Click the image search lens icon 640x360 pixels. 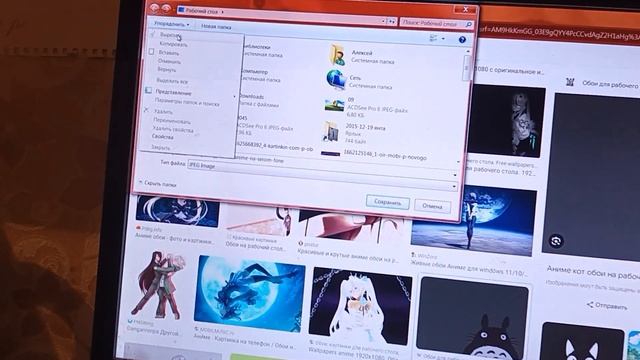(x=556, y=241)
